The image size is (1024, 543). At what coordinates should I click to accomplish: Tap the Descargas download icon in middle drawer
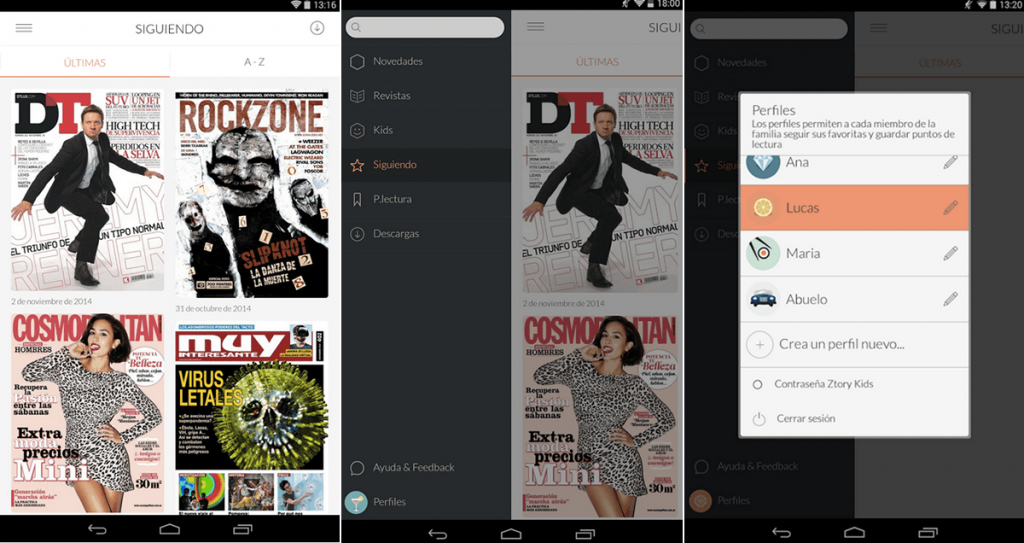pyautogui.click(x=357, y=234)
